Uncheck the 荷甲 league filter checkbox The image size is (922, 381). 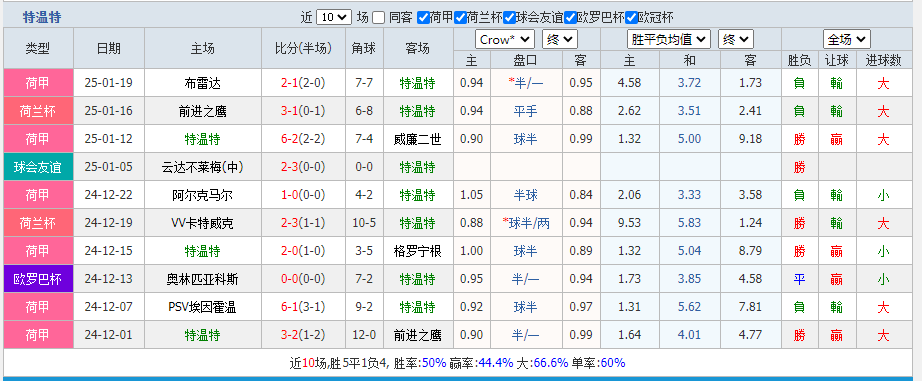pos(423,18)
